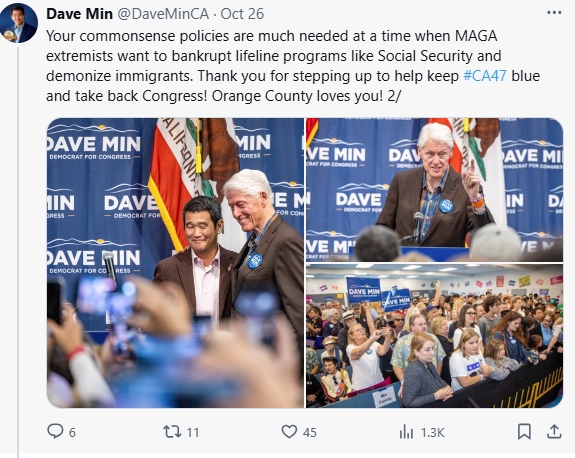Click the reply count 6
The image size is (575, 458).
tap(72, 433)
